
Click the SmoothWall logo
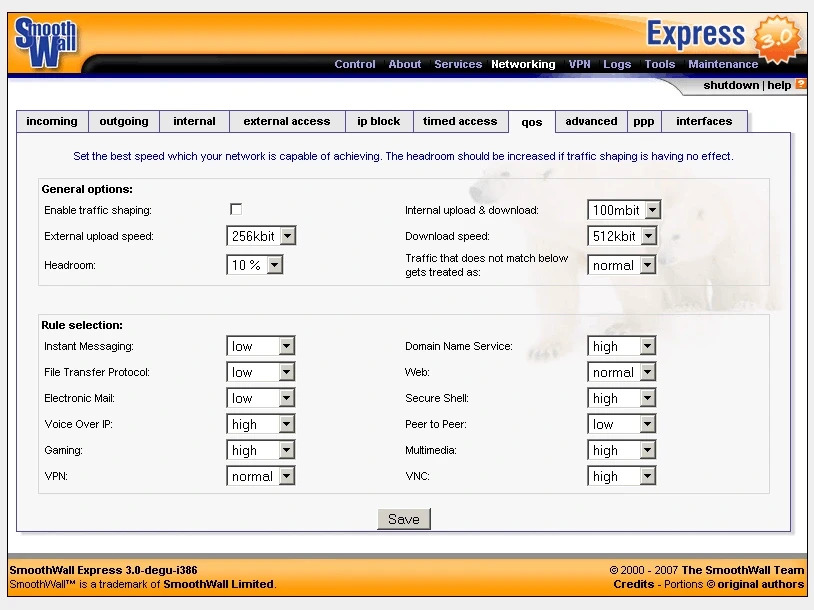click(x=46, y=43)
